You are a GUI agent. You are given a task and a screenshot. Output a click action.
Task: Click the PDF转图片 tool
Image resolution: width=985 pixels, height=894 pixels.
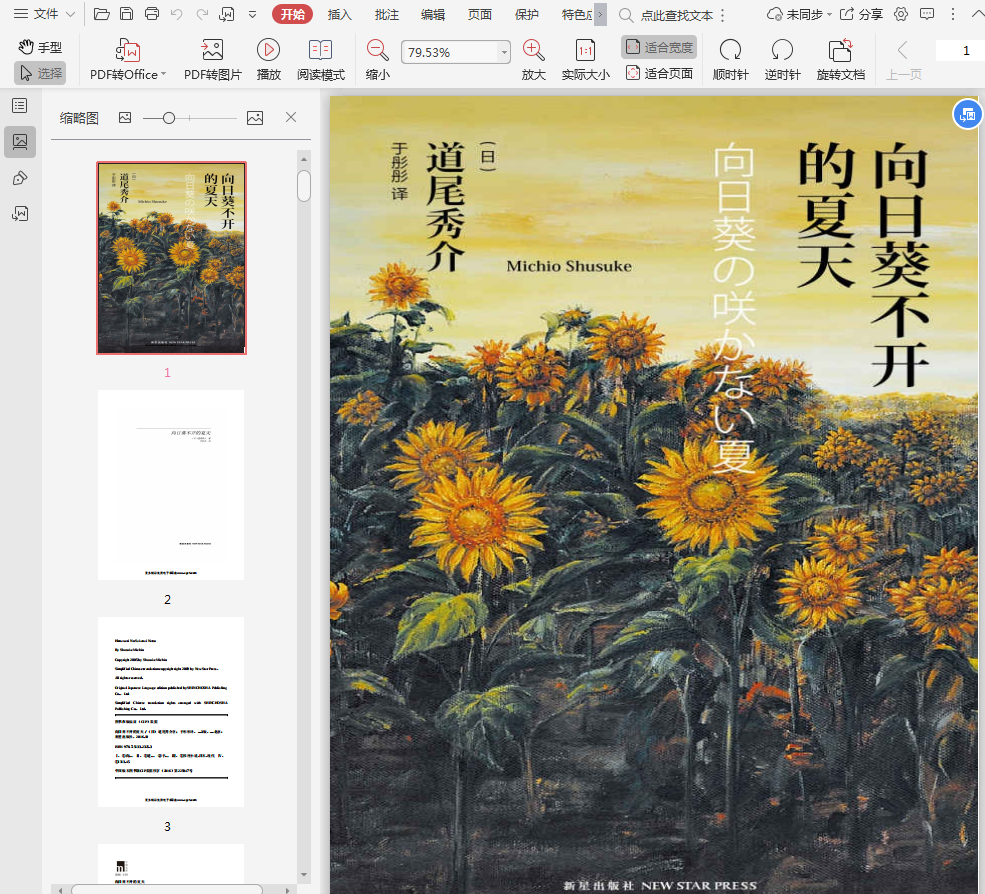[212, 60]
